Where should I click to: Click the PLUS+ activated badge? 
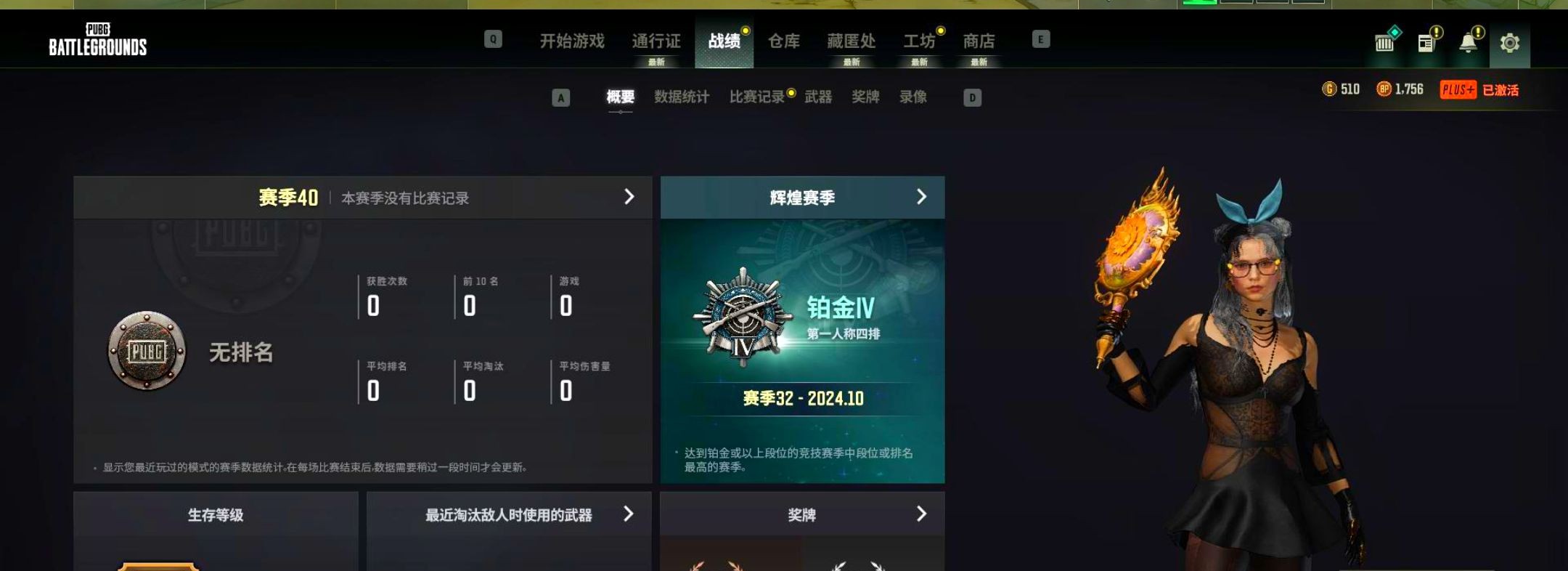coord(1479,90)
